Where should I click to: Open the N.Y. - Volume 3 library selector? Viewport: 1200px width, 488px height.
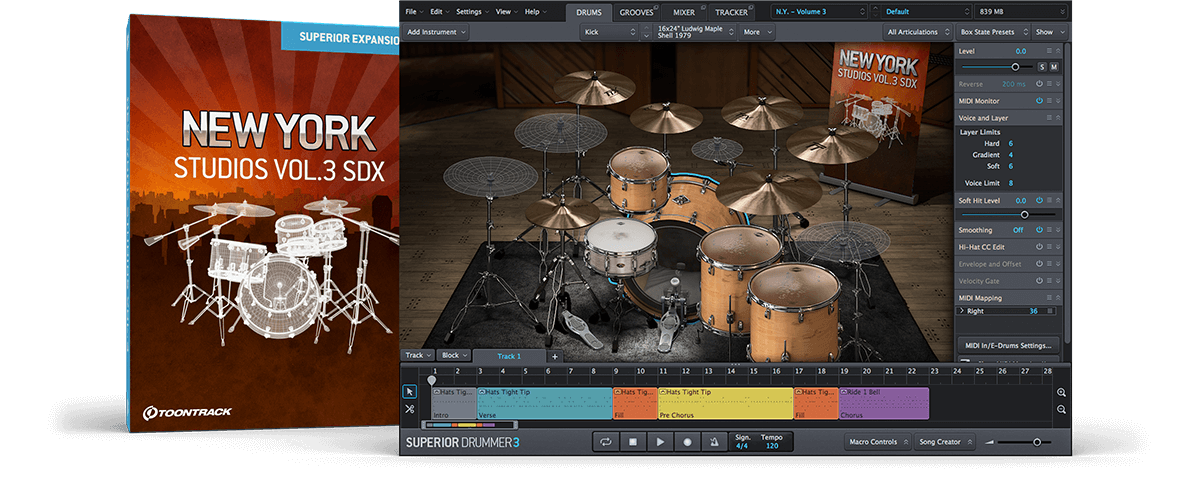819,12
